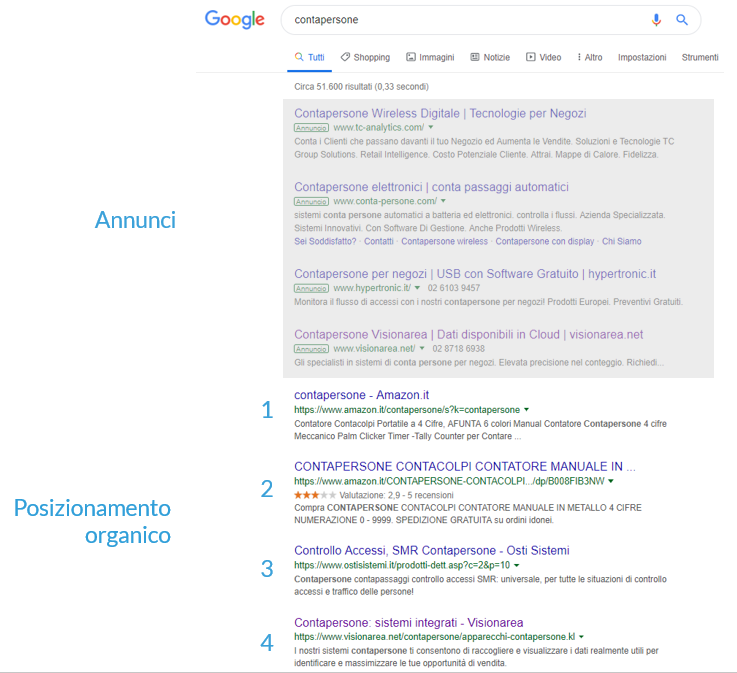Expand arrow after ostisistemi.it prodotti-dett URL
Image resolution: width=737 pixels, height=673 pixels.
[x=517, y=565]
